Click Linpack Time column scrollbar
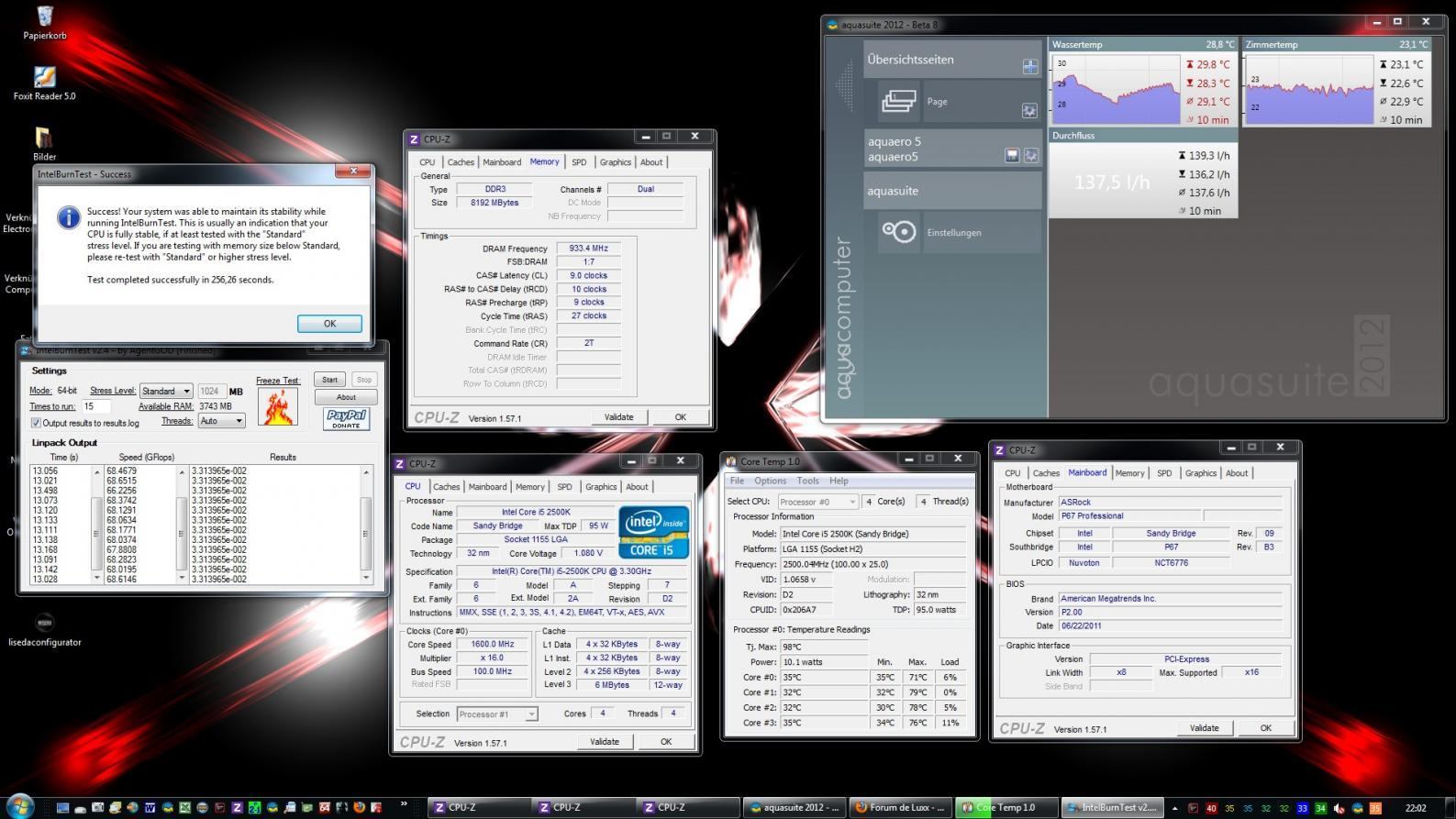This screenshot has width=1456, height=819. pyautogui.click(x=96, y=525)
